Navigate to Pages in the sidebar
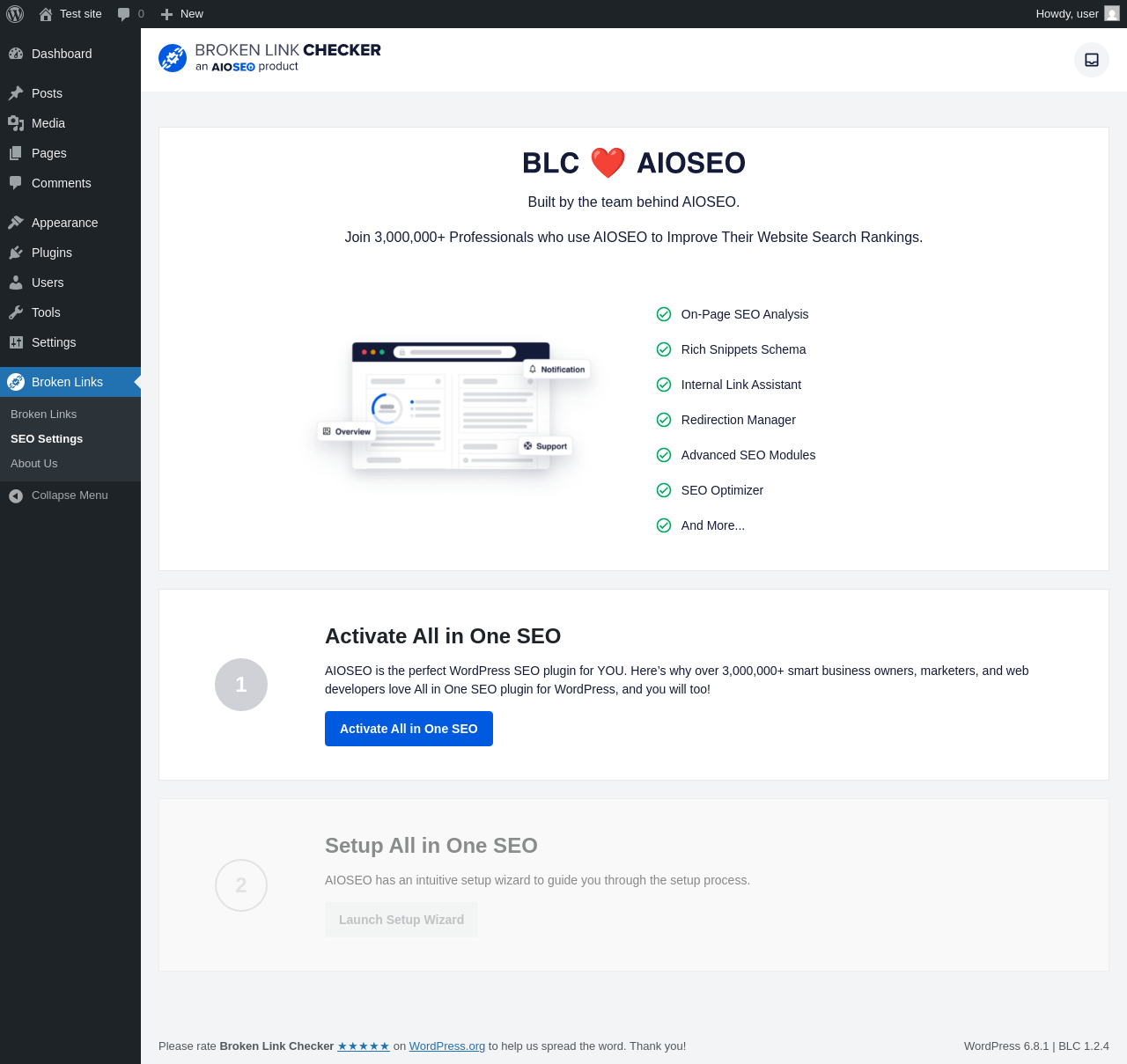The height and width of the screenshot is (1064, 1127). tap(70, 153)
